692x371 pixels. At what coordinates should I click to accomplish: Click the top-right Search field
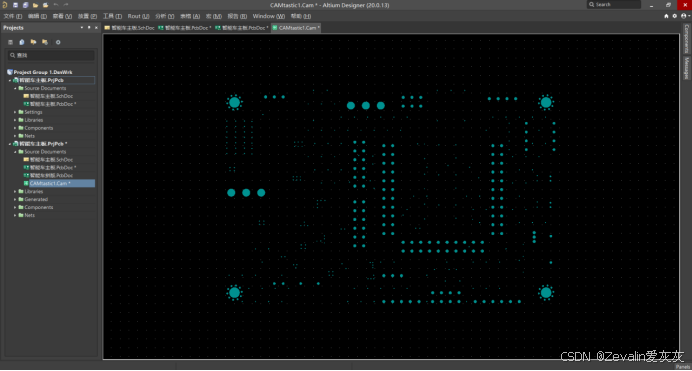[x=613, y=4]
